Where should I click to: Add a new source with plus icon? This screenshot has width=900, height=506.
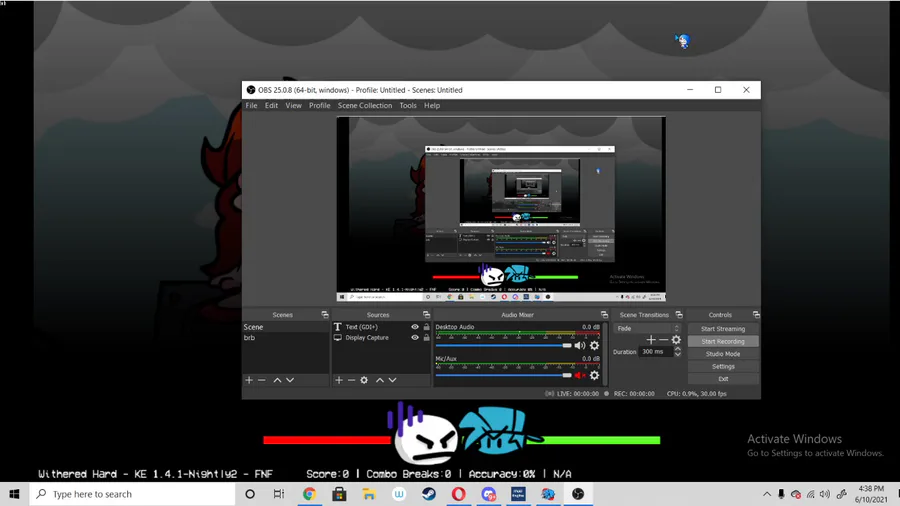click(339, 380)
